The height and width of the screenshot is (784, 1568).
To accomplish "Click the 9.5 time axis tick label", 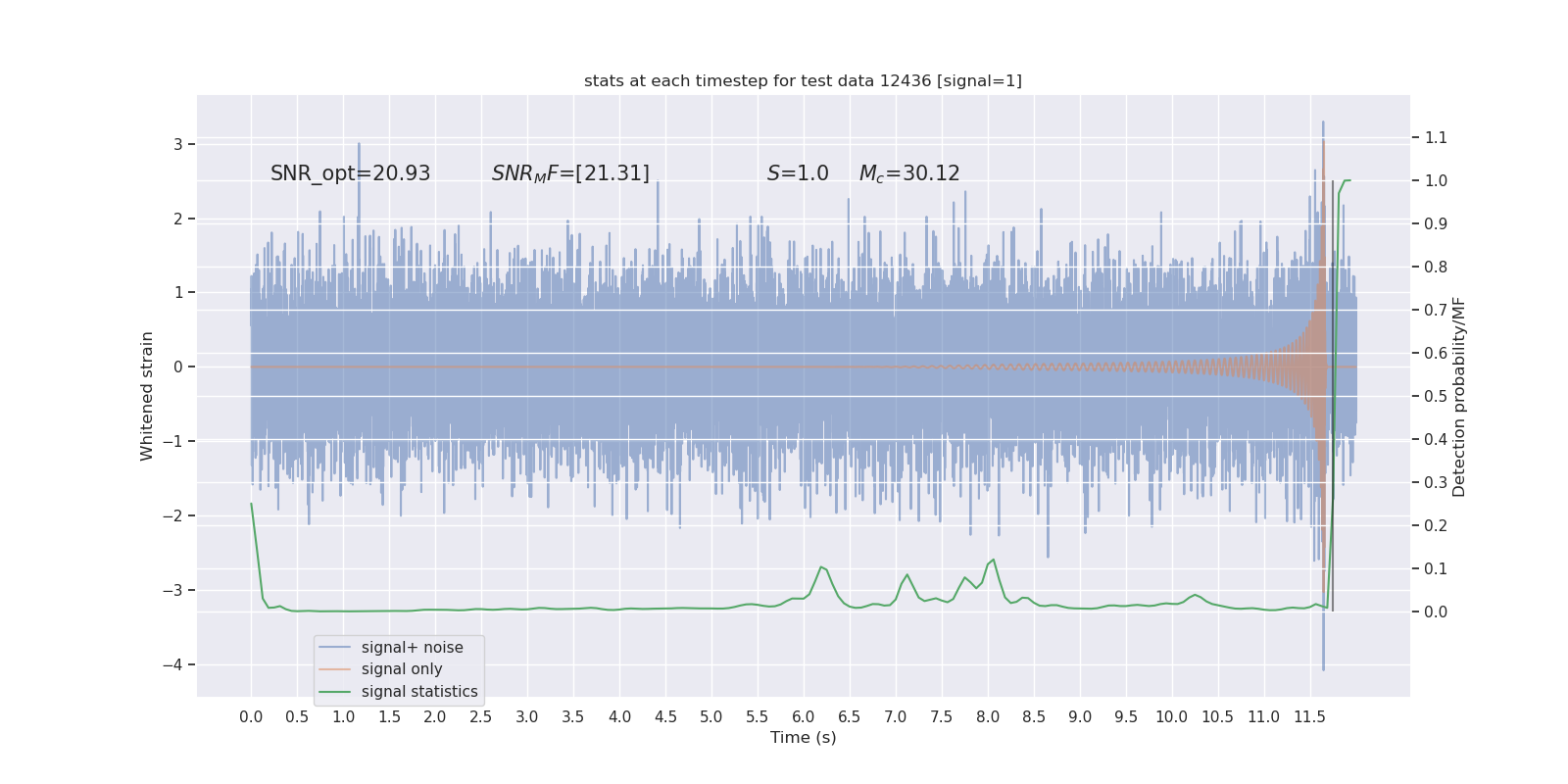I will point(1126,716).
